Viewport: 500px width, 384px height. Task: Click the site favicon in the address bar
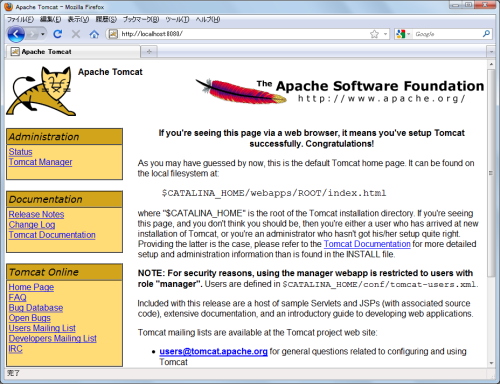pos(113,34)
